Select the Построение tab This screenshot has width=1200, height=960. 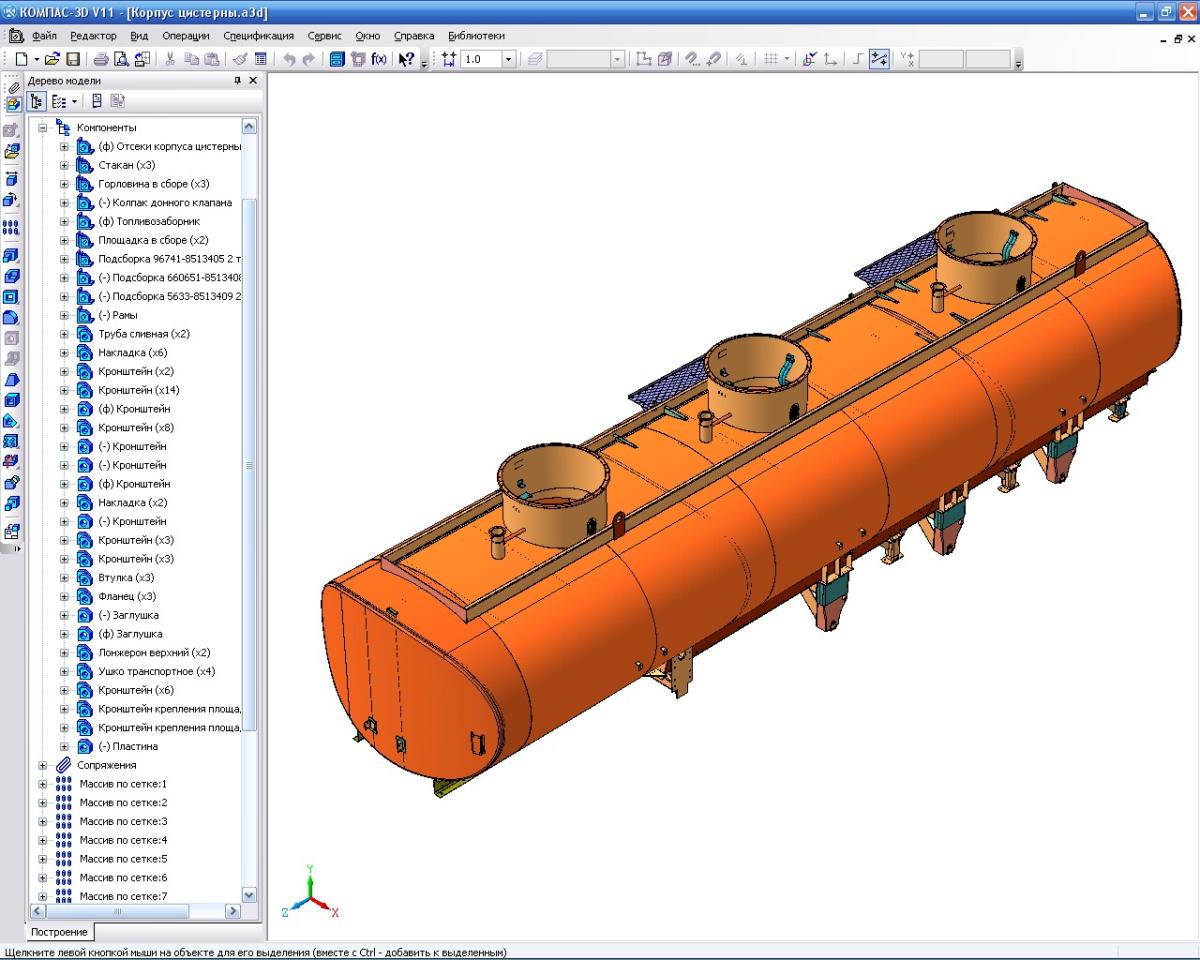59,932
